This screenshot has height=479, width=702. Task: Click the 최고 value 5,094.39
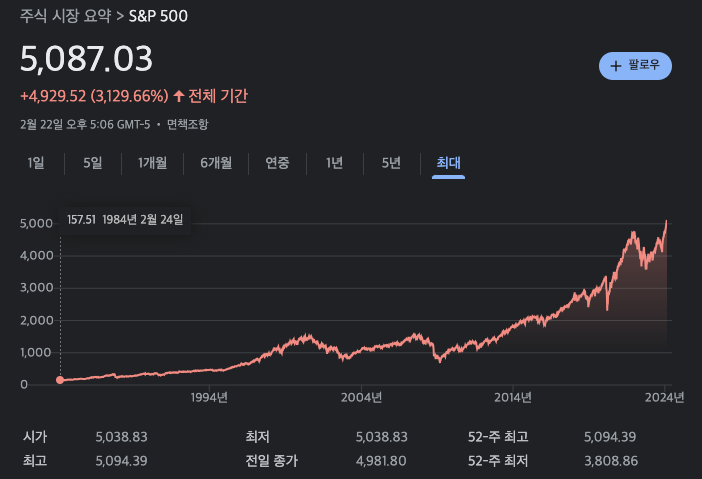[x=121, y=461]
